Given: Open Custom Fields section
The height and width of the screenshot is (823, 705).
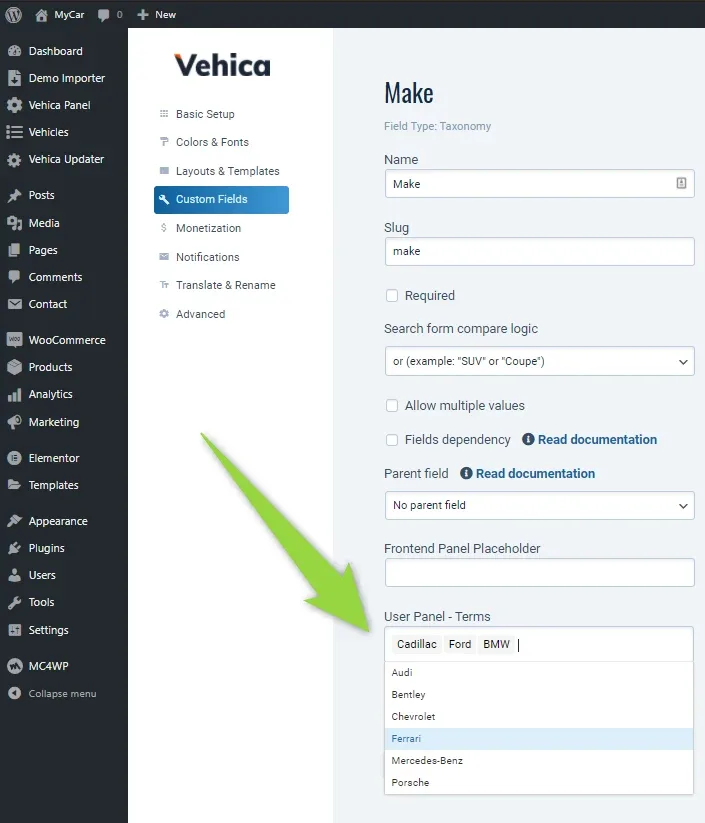Looking at the screenshot, I should [x=221, y=199].
